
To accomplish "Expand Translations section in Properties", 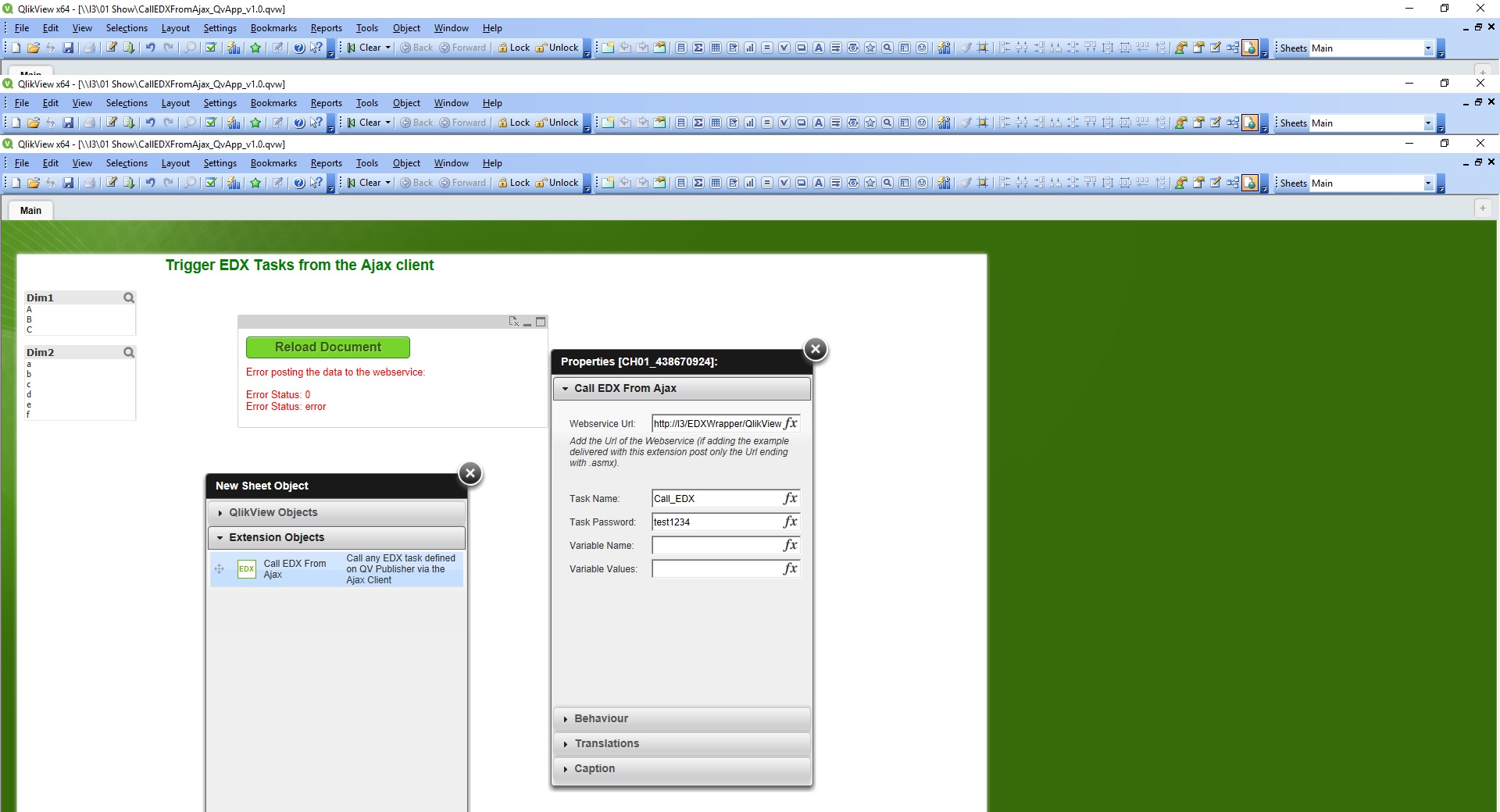I will point(682,743).
